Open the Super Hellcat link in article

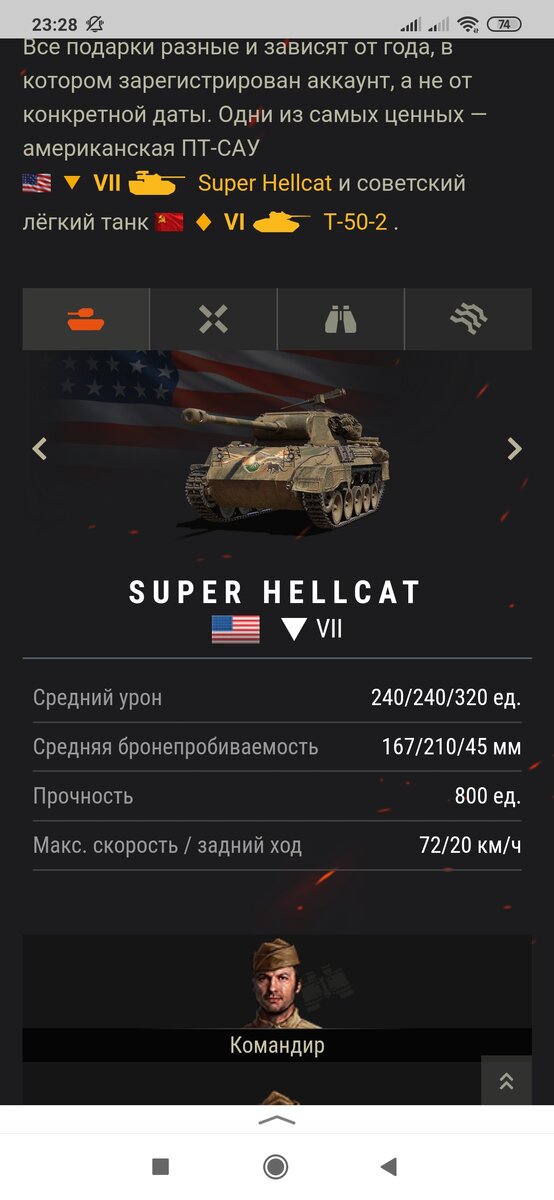pyautogui.click(x=265, y=184)
